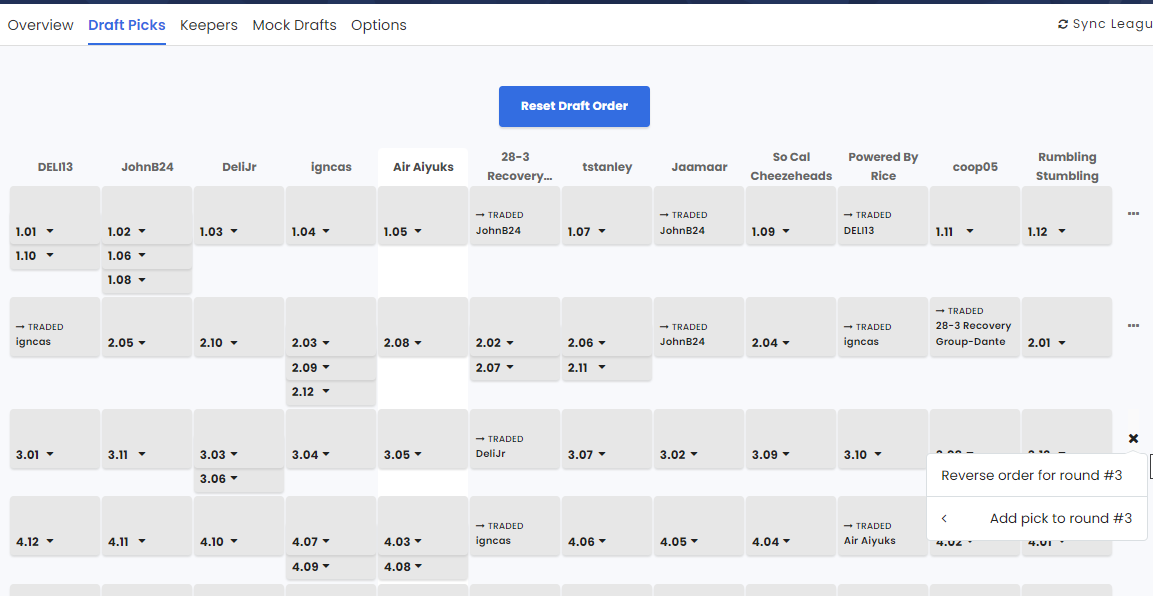Click the Air Aiyuks column header
The image size is (1153, 596).
[423, 167]
